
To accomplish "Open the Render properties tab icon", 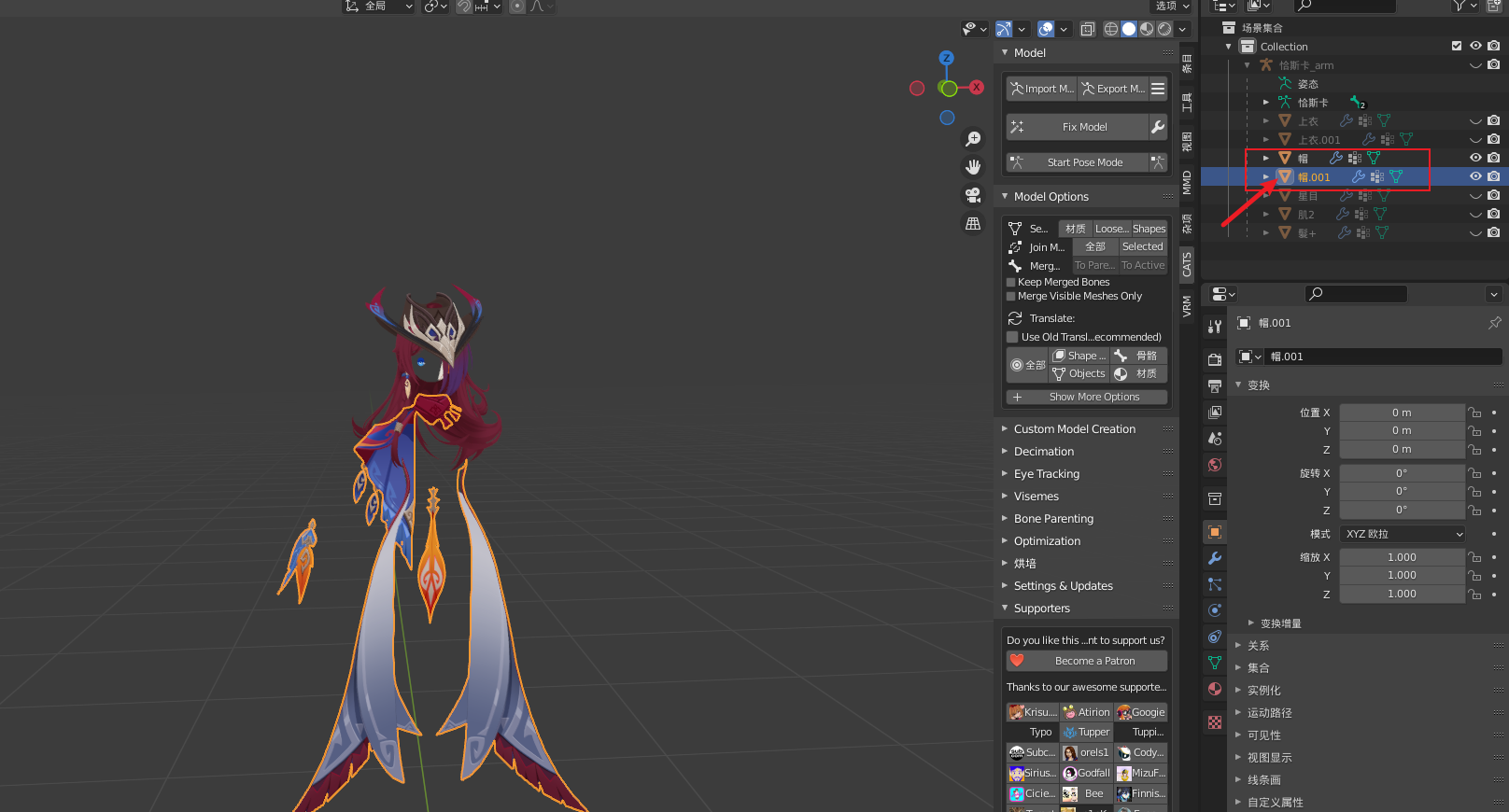I will 1214,359.
